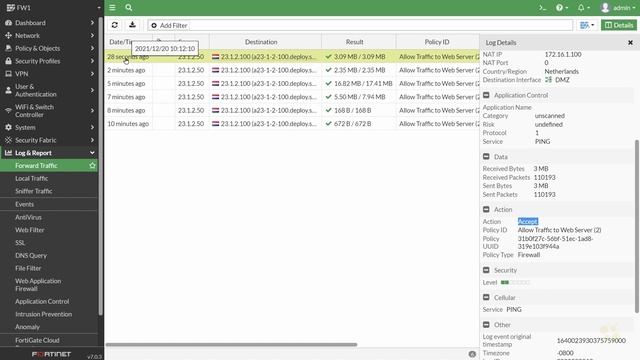
Task: Collapse the Log & Report menu
Action: [49, 153]
